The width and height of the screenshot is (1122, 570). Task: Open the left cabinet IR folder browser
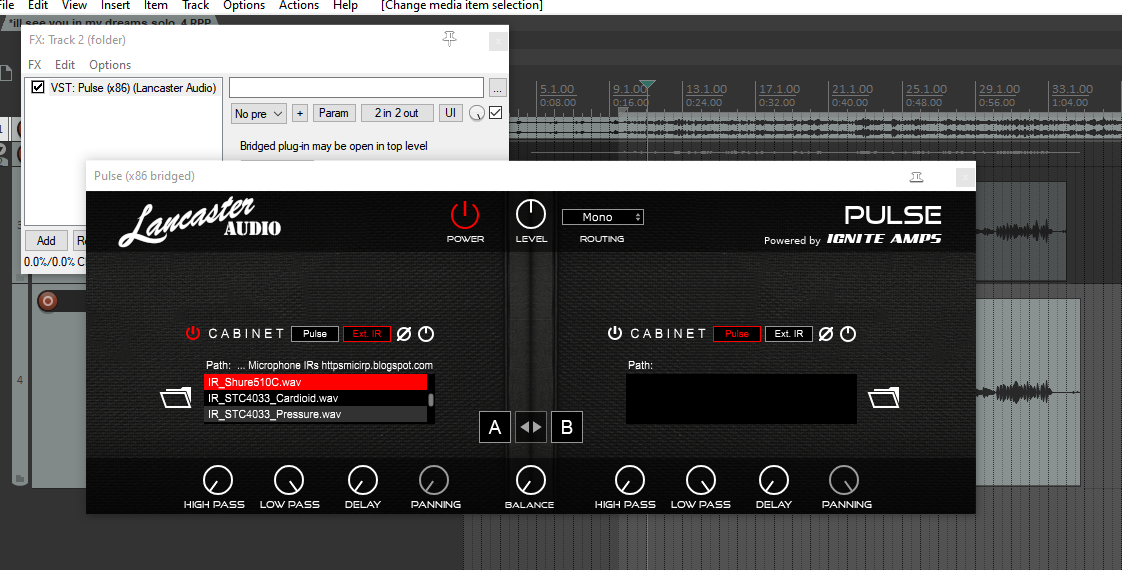click(x=176, y=398)
